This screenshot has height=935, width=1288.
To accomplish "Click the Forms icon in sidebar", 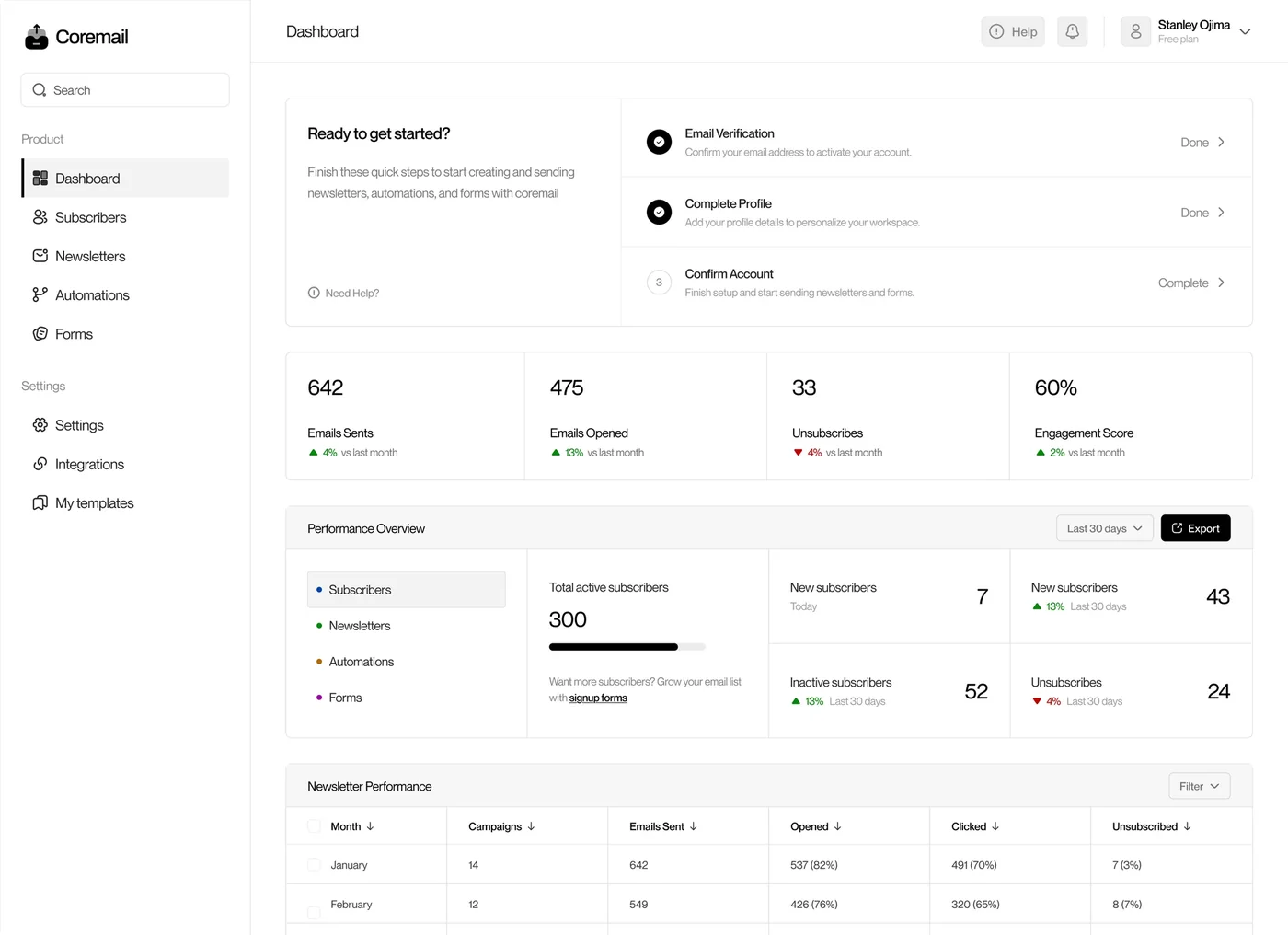I will click(40, 334).
